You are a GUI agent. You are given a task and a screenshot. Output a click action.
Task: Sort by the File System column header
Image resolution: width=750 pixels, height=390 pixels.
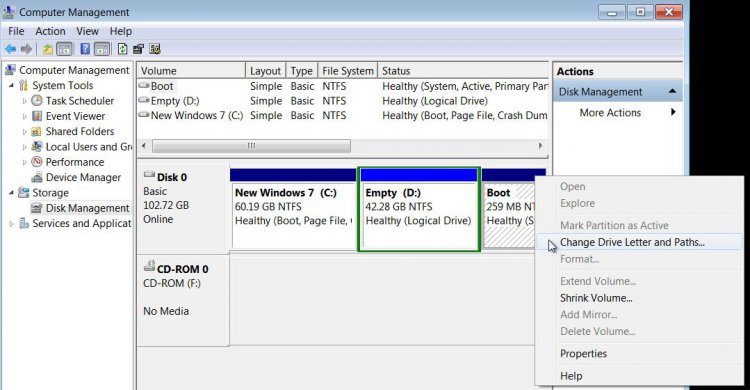tap(348, 71)
